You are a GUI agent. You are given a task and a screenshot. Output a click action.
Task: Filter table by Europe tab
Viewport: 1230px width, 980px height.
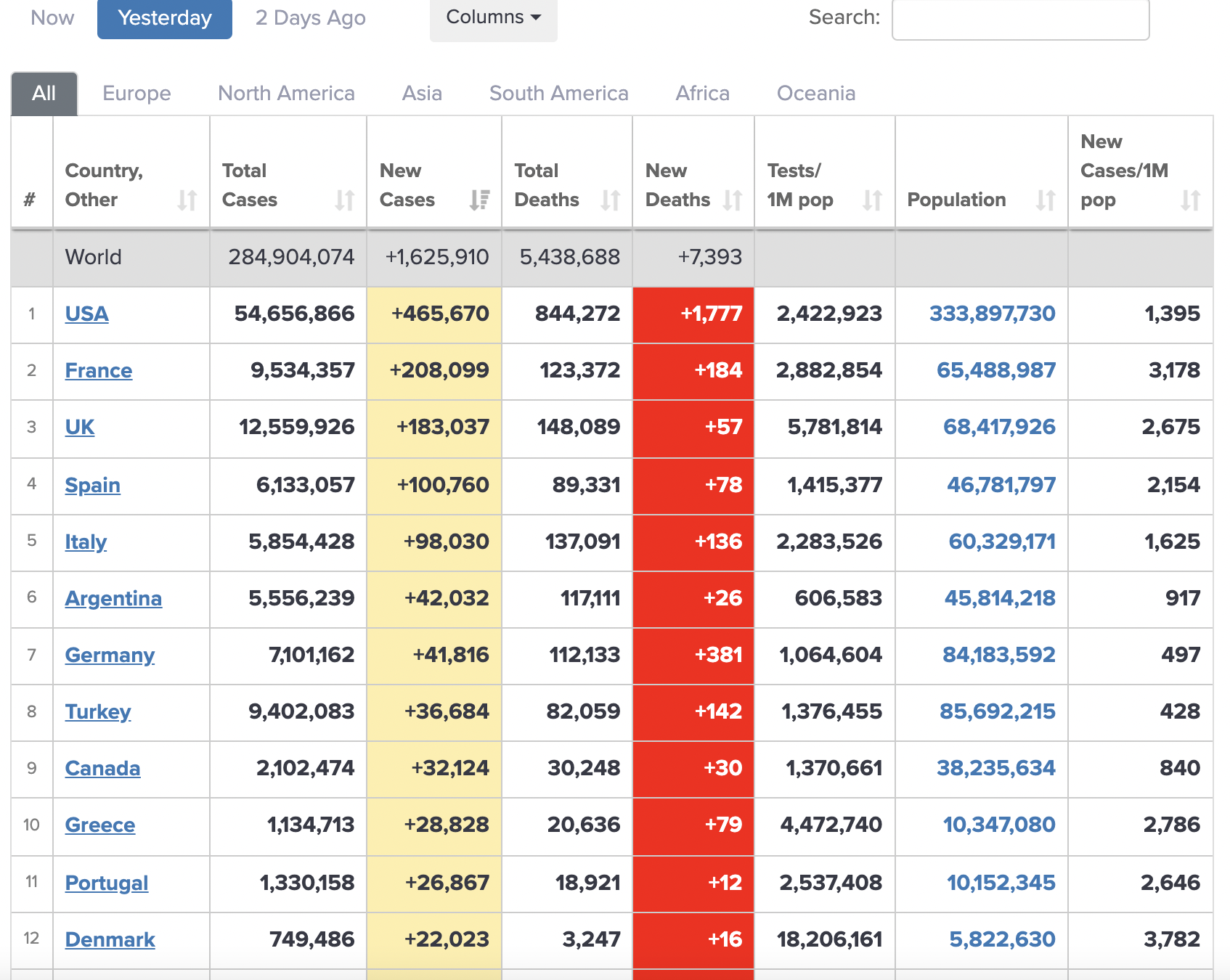(137, 94)
